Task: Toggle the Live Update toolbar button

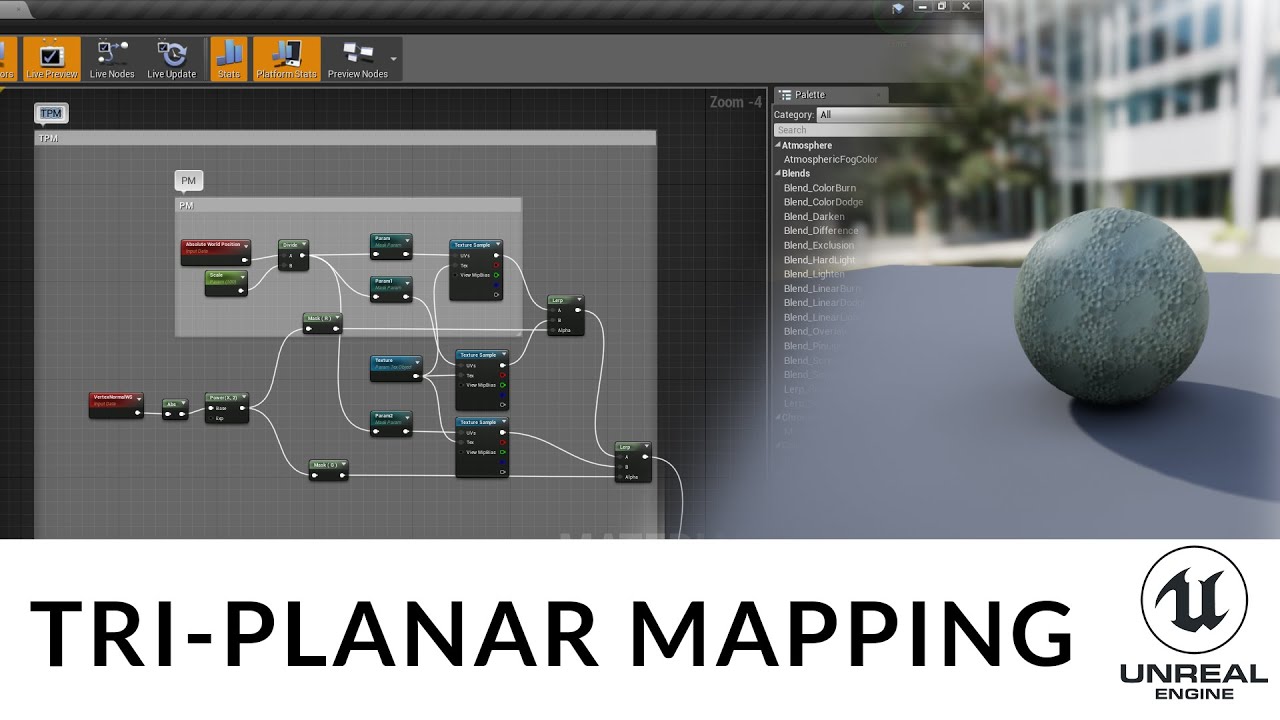Action: coord(172,59)
